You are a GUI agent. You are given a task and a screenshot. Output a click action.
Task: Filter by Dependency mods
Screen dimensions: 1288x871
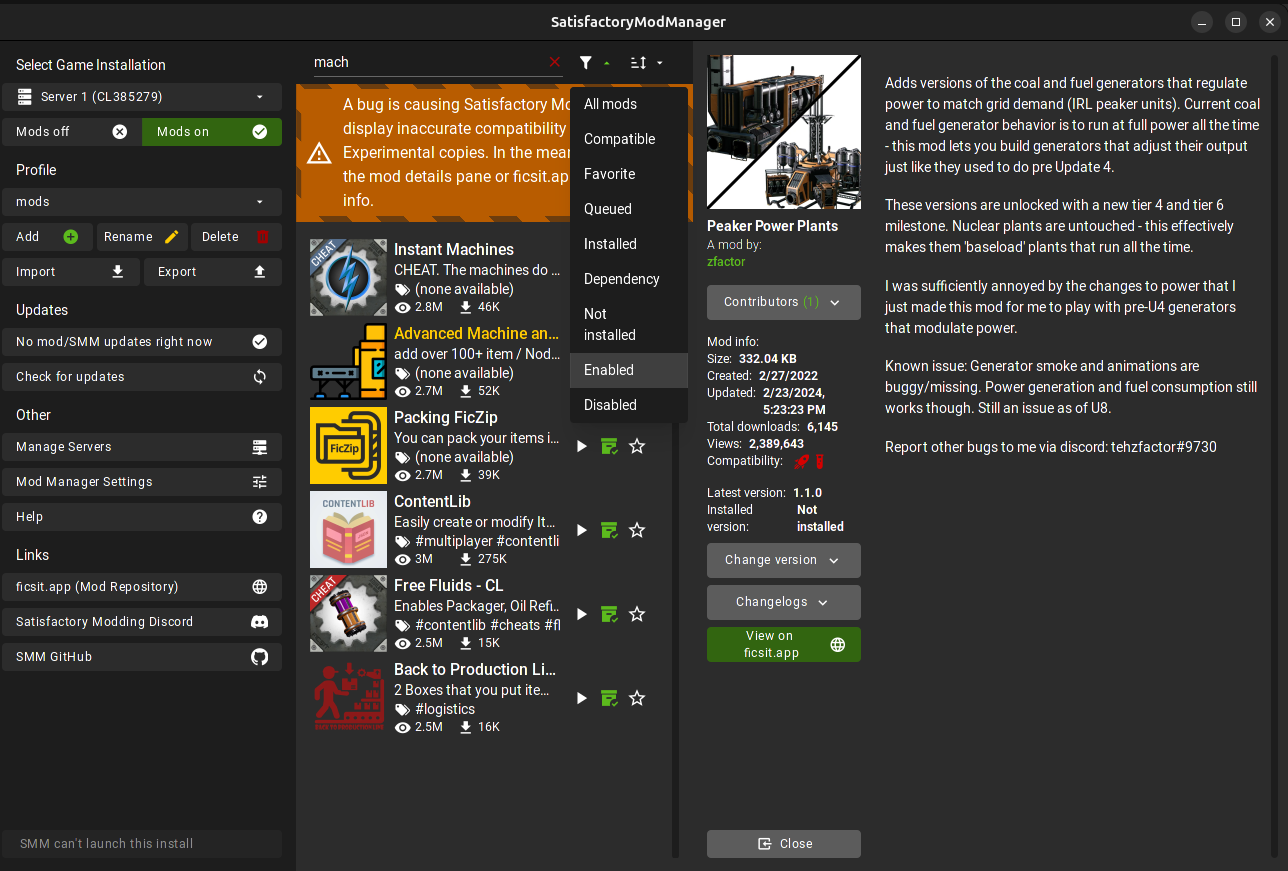(629, 279)
